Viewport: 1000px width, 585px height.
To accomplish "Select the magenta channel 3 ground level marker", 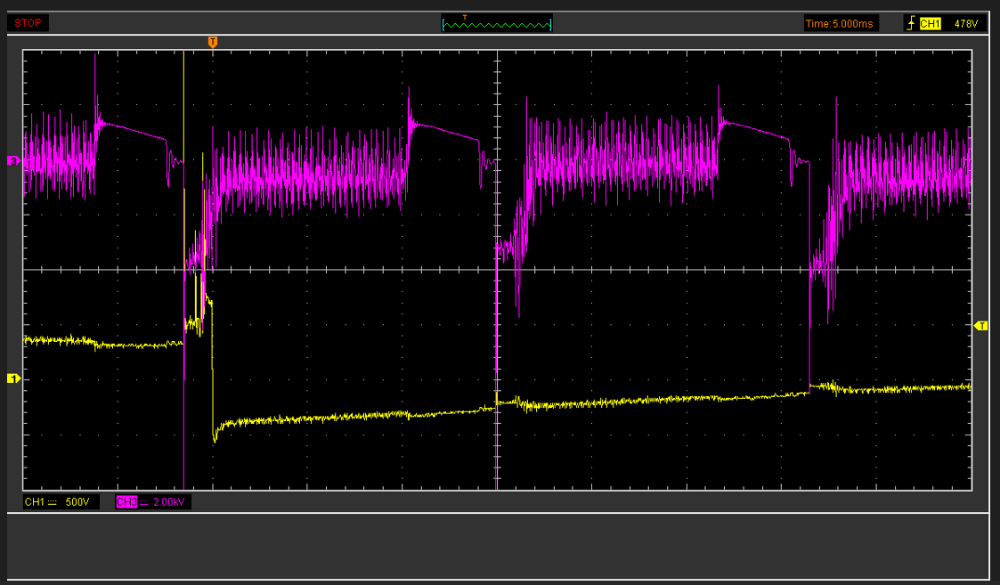I will (14, 160).
